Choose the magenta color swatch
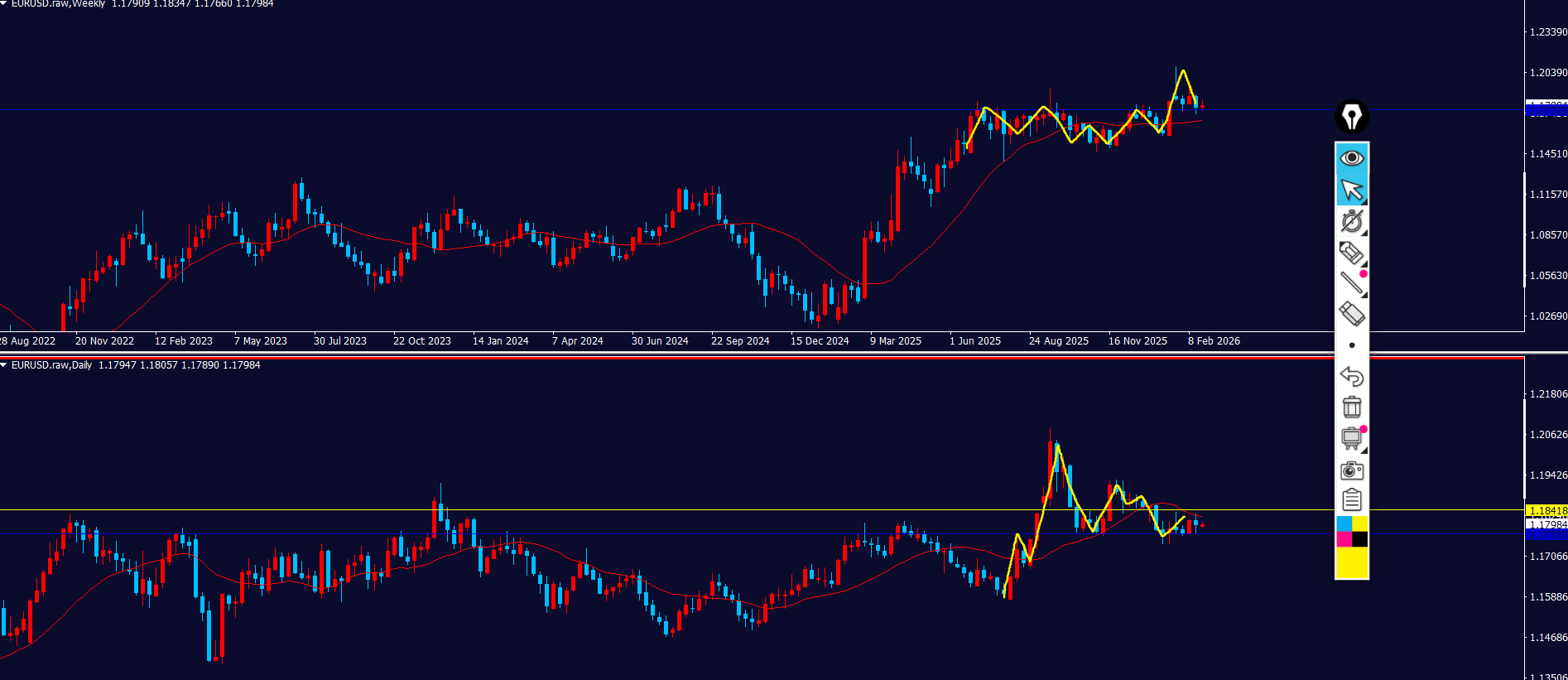 pos(1344,539)
